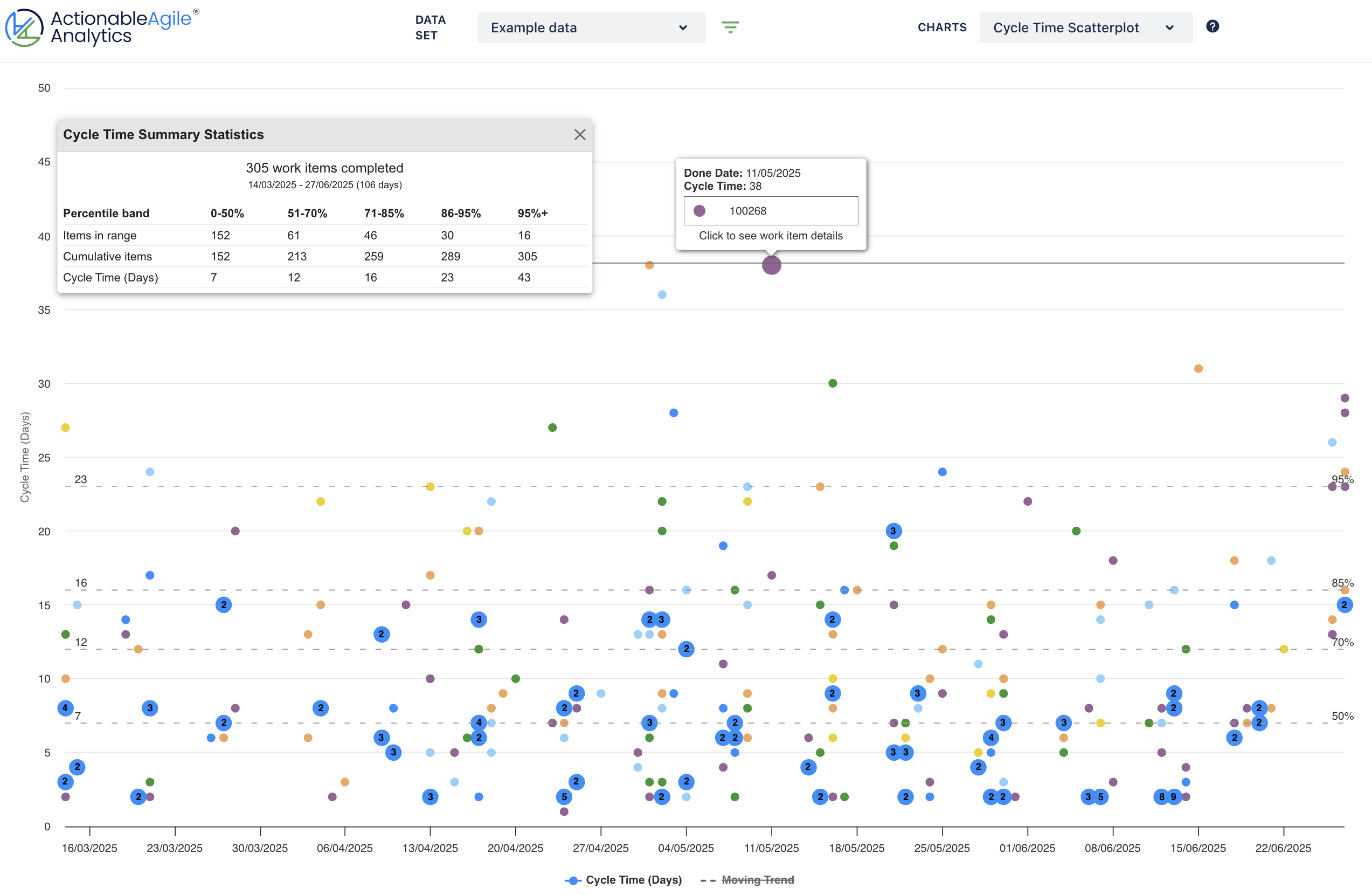Toggle the Moving Trend series visibility
This screenshot has width=1372, height=895.
pos(758,879)
